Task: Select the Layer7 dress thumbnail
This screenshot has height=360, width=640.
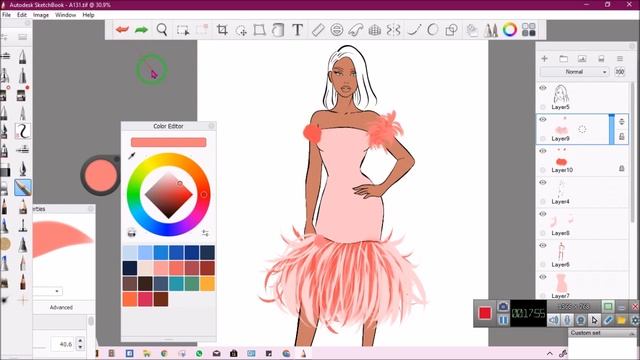Action: tap(561, 283)
